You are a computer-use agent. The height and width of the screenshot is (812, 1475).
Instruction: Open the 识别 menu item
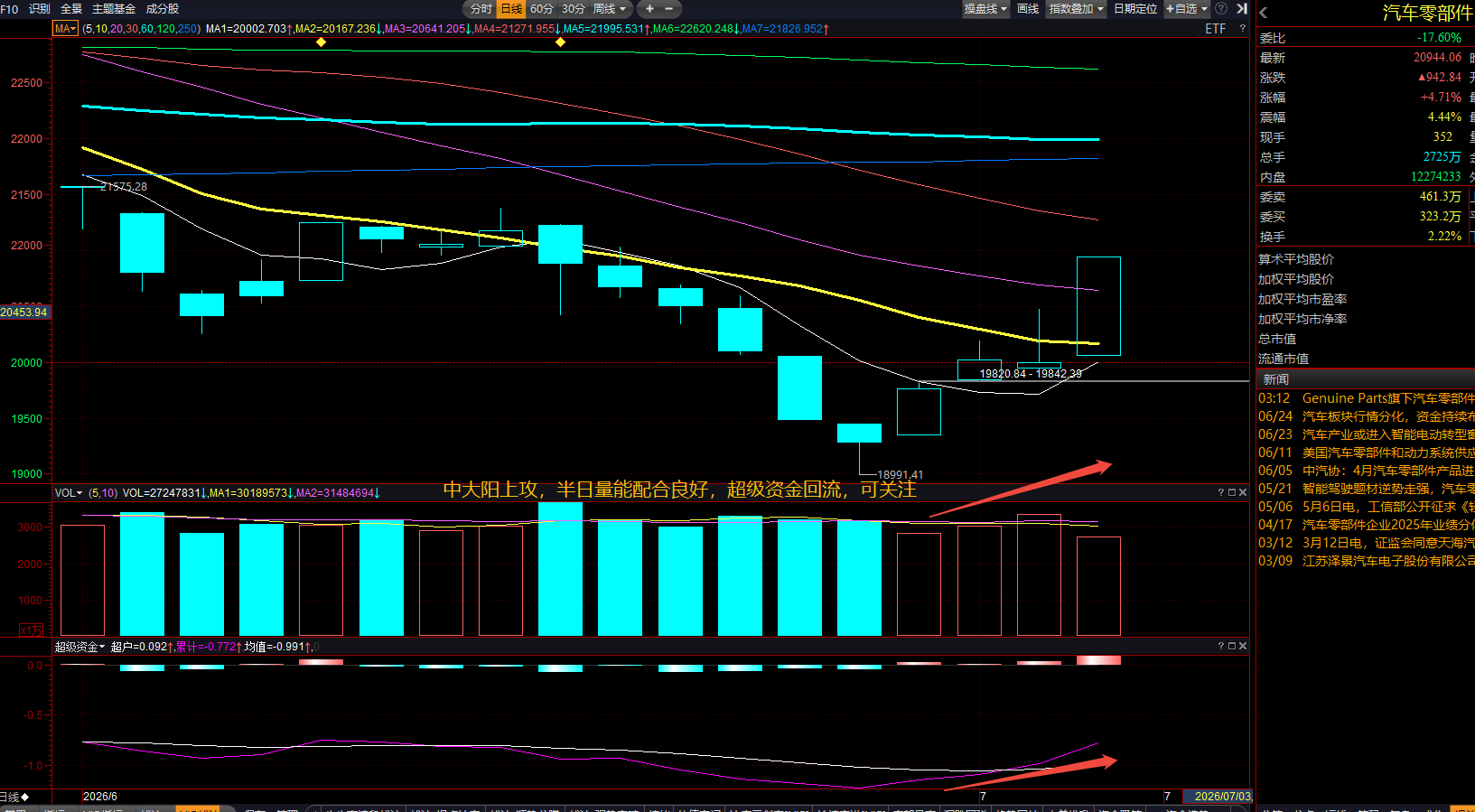[x=40, y=9]
